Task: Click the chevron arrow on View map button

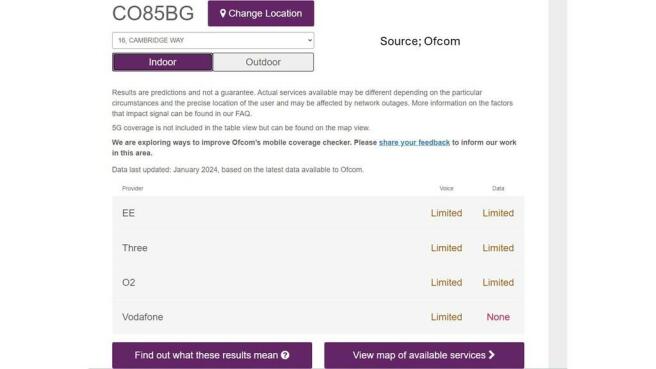Action: [x=492, y=355]
